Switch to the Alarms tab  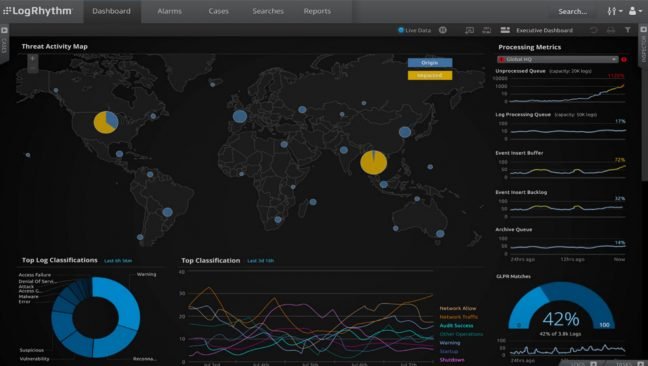click(169, 11)
